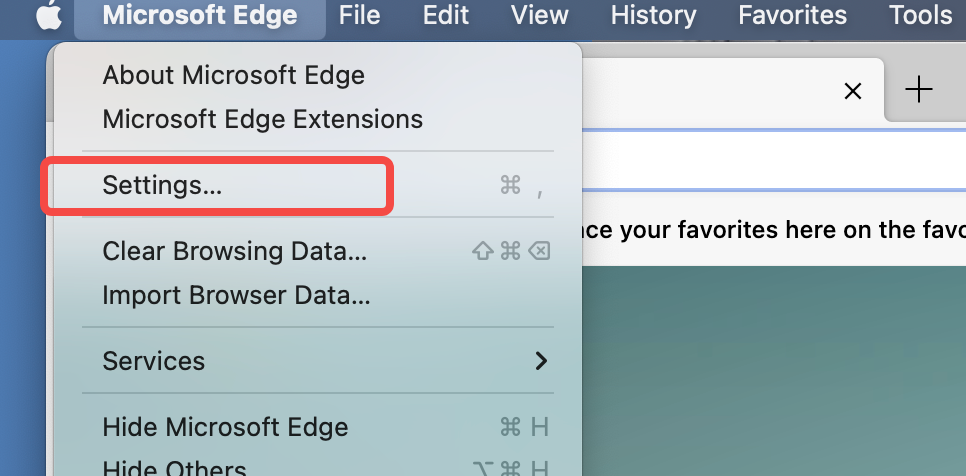Select Clear Browsing Data…
This screenshot has width=966, height=476.
point(234,251)
